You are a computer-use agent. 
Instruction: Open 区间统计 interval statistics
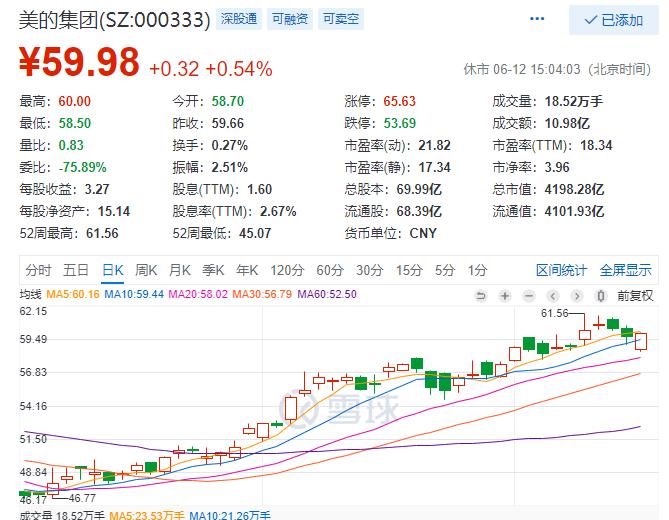click(x=561, y=270)
